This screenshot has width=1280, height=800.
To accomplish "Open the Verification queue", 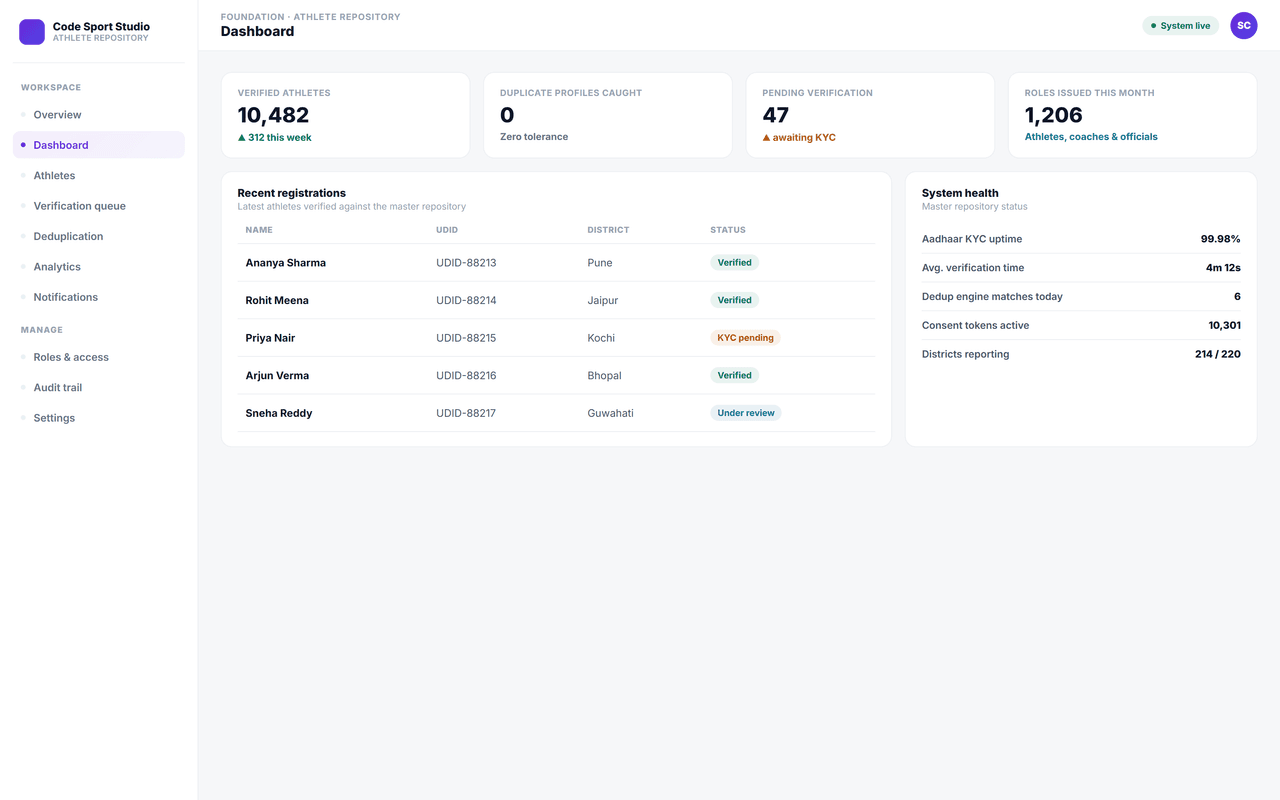I will tap(99, 206).
